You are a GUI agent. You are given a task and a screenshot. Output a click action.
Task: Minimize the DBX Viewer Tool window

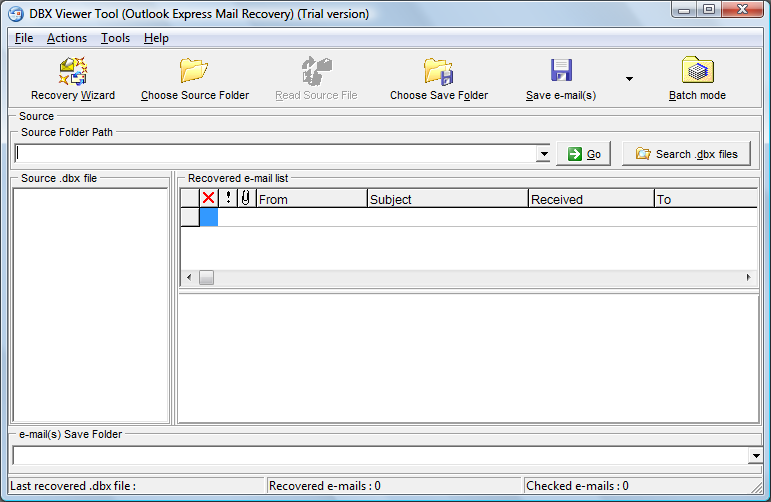(684, 9)
